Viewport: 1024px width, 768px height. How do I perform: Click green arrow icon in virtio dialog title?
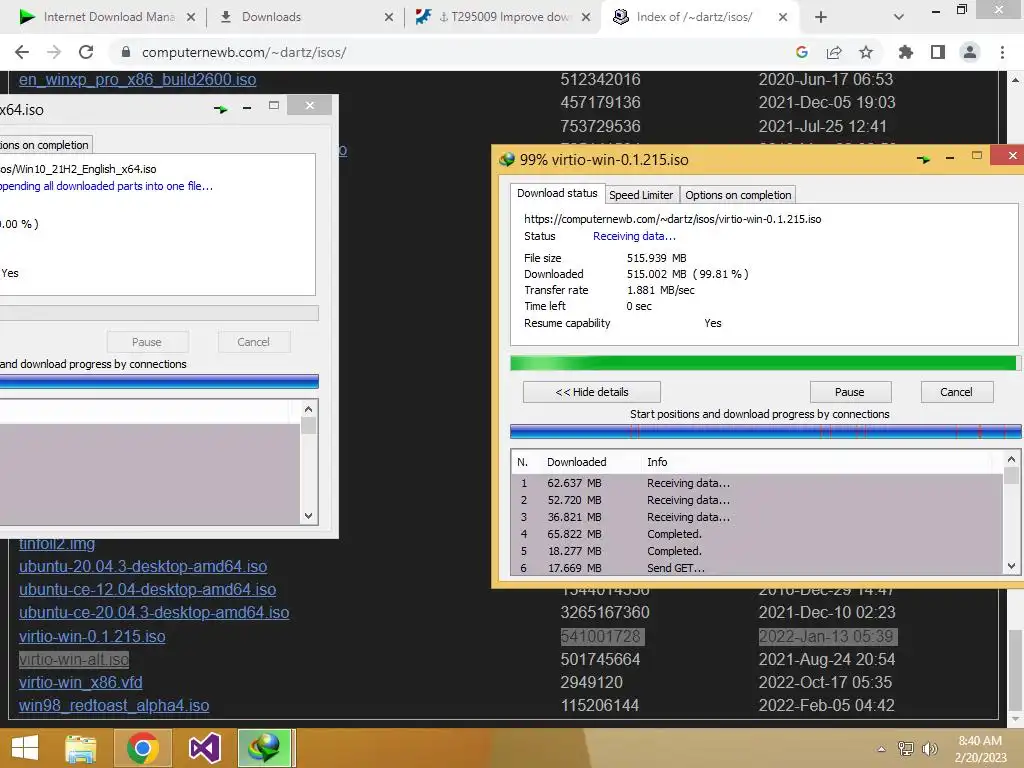click(x=923, y=159)
